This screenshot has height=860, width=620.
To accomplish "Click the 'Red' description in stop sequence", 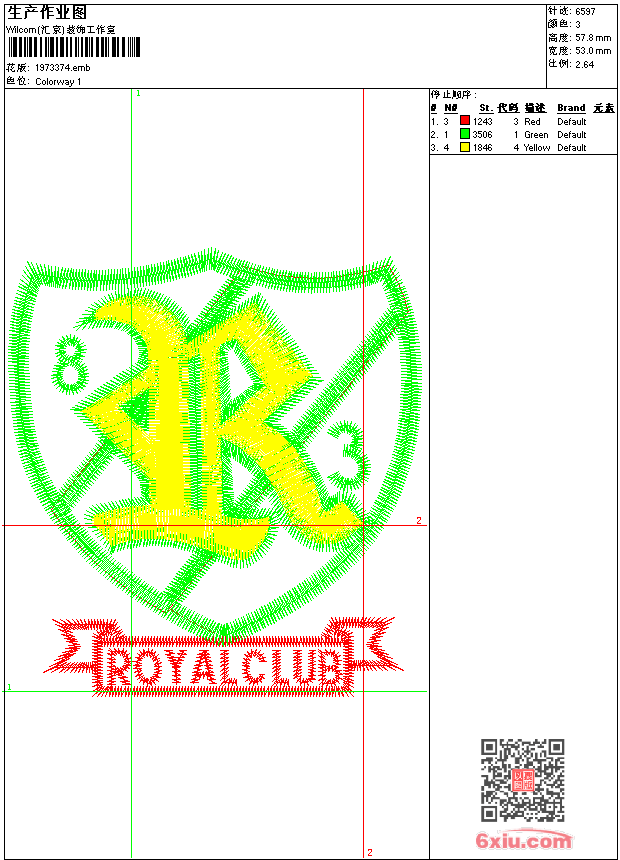I will point(532,122).
